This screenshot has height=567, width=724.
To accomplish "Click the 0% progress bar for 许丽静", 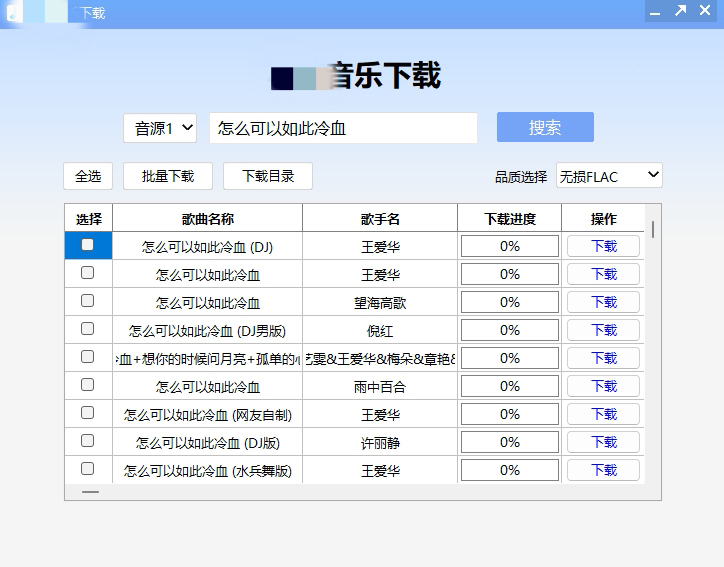I will point(510,442).
